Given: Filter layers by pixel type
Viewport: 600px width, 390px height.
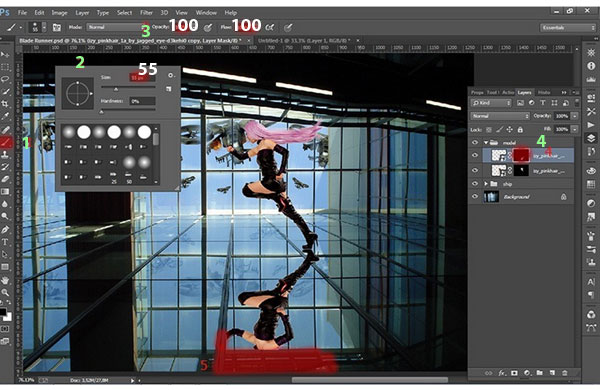Looking at the screenshot, I should point(520,103).
